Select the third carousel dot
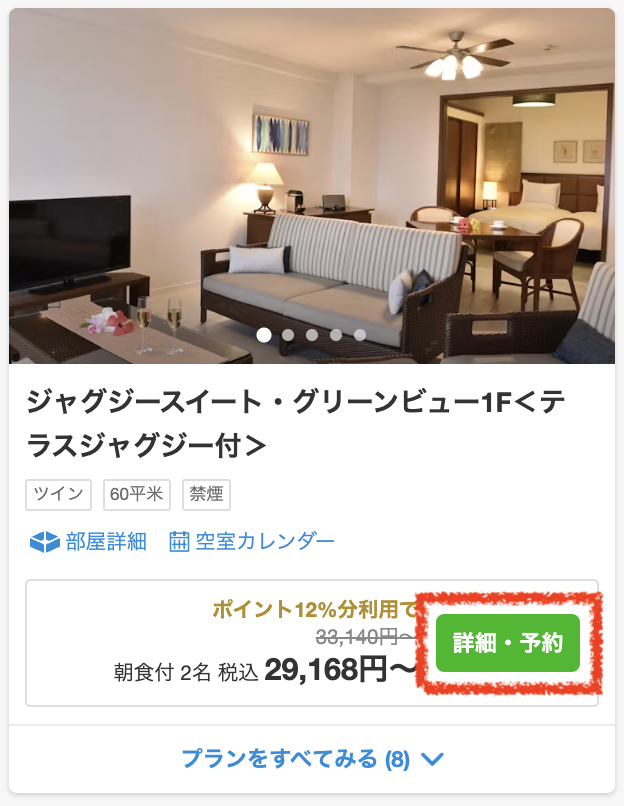 (x=312, y=335)
